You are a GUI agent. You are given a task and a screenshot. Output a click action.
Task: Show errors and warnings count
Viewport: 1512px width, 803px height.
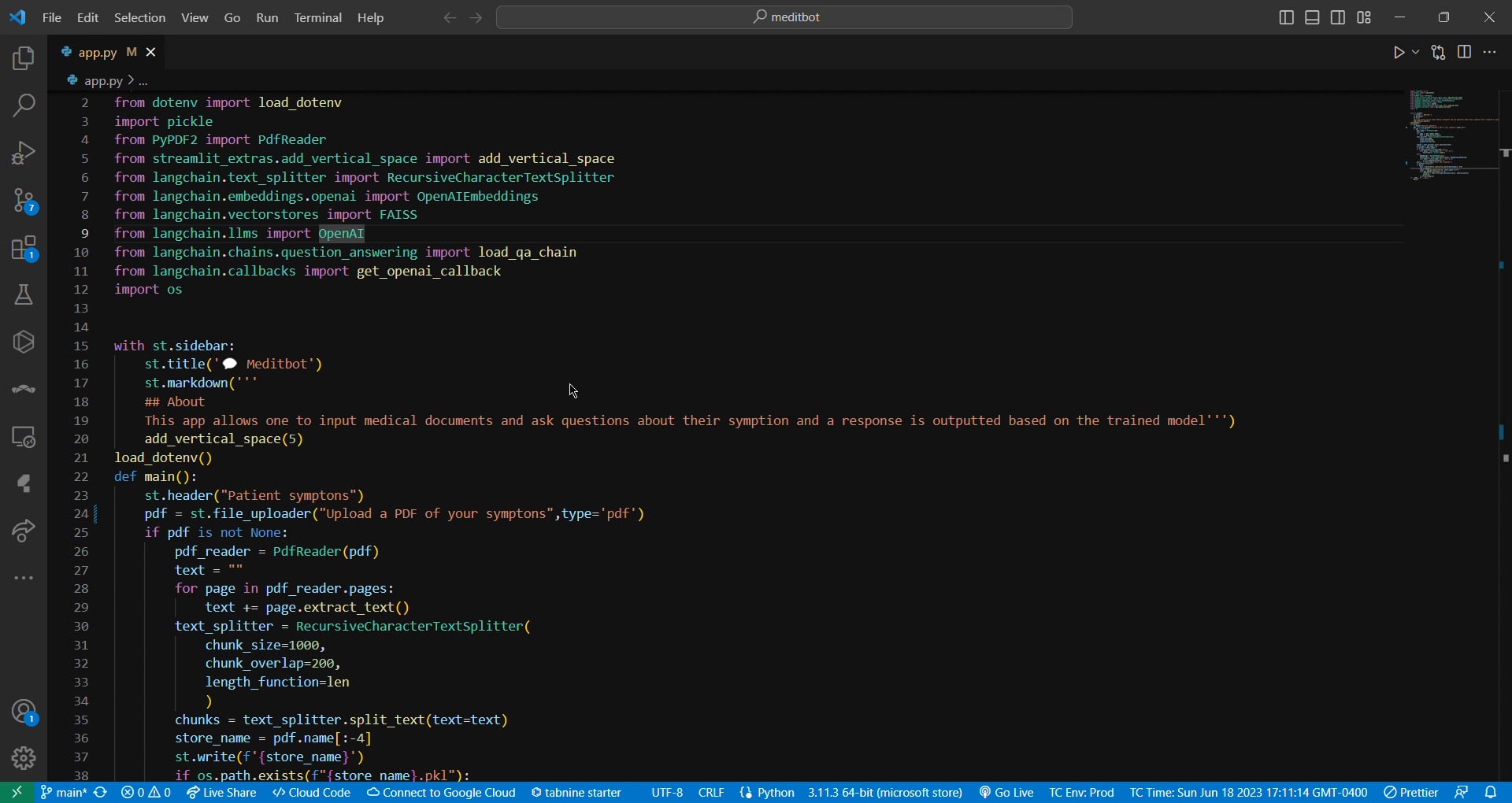click(146, 793)
